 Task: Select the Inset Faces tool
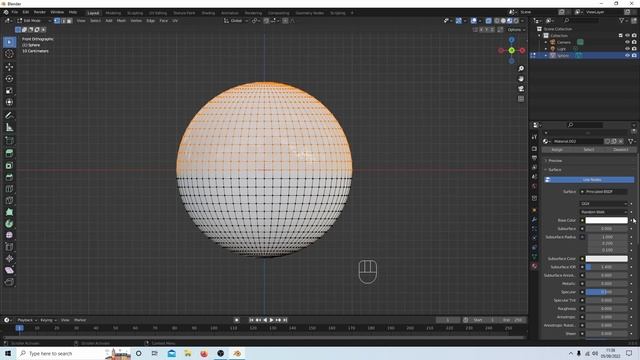pos(9,165)
